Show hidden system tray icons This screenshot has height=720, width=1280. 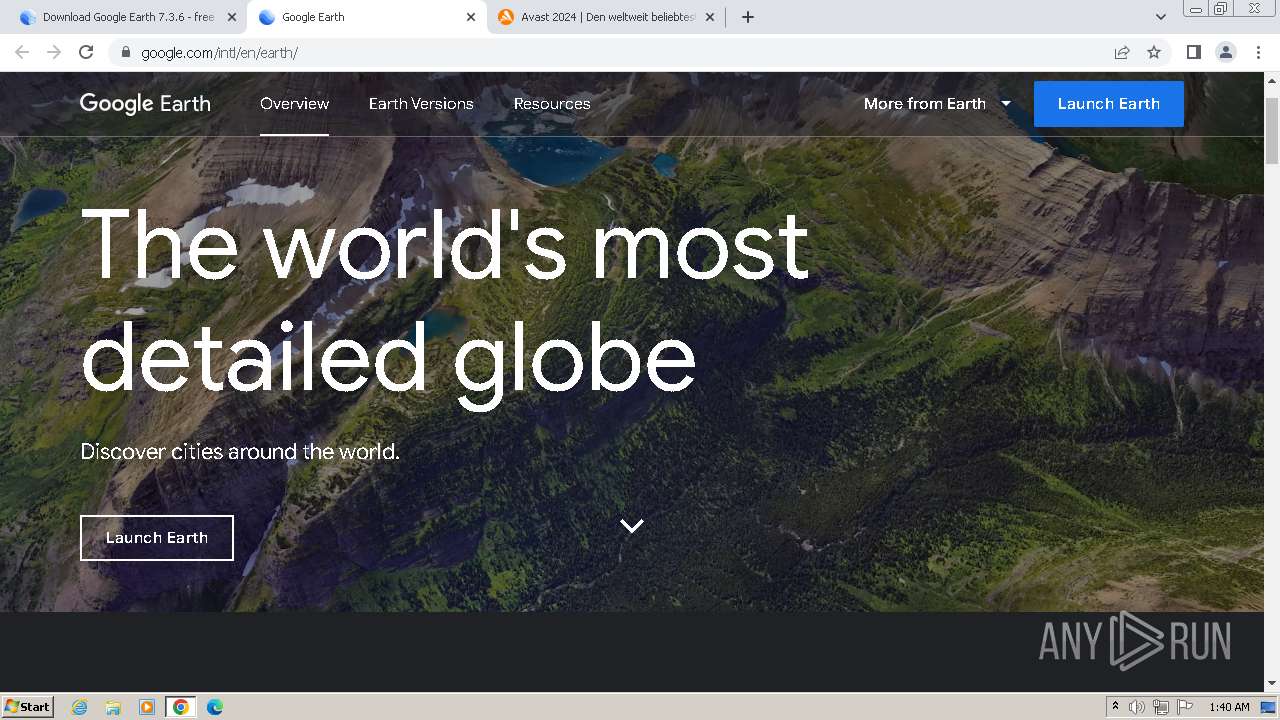(1115, 707)
